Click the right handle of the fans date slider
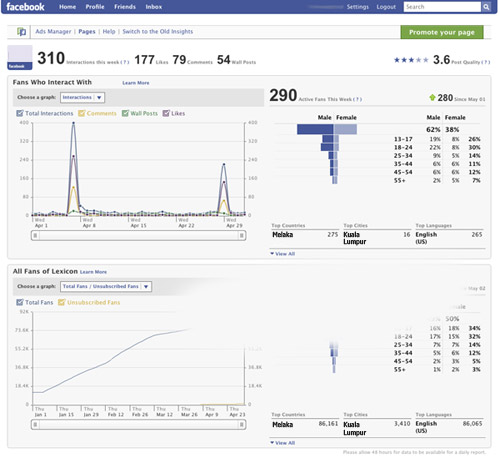This screenshot has width=500, height=458. click(242, 425)
